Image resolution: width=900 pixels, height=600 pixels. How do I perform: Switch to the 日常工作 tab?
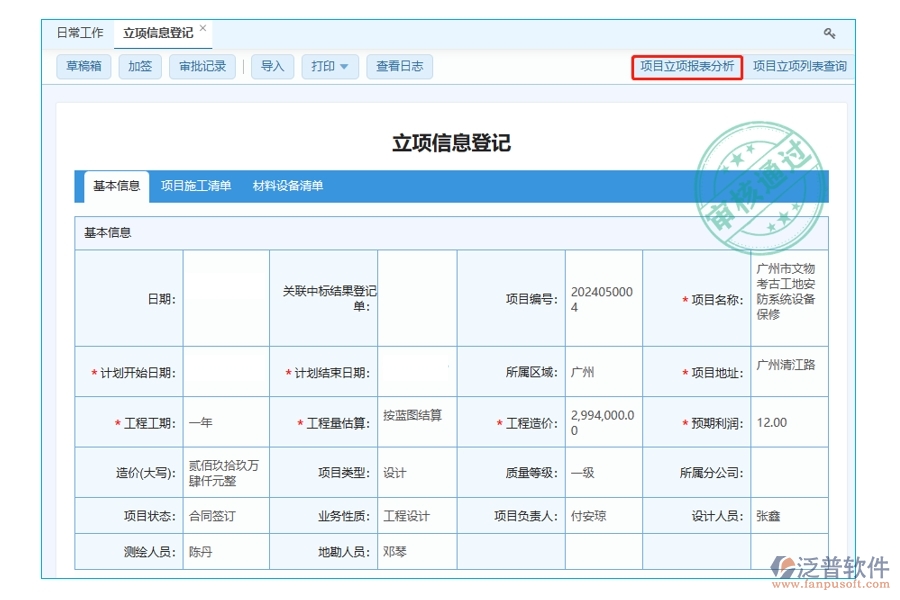coord(79,32)
